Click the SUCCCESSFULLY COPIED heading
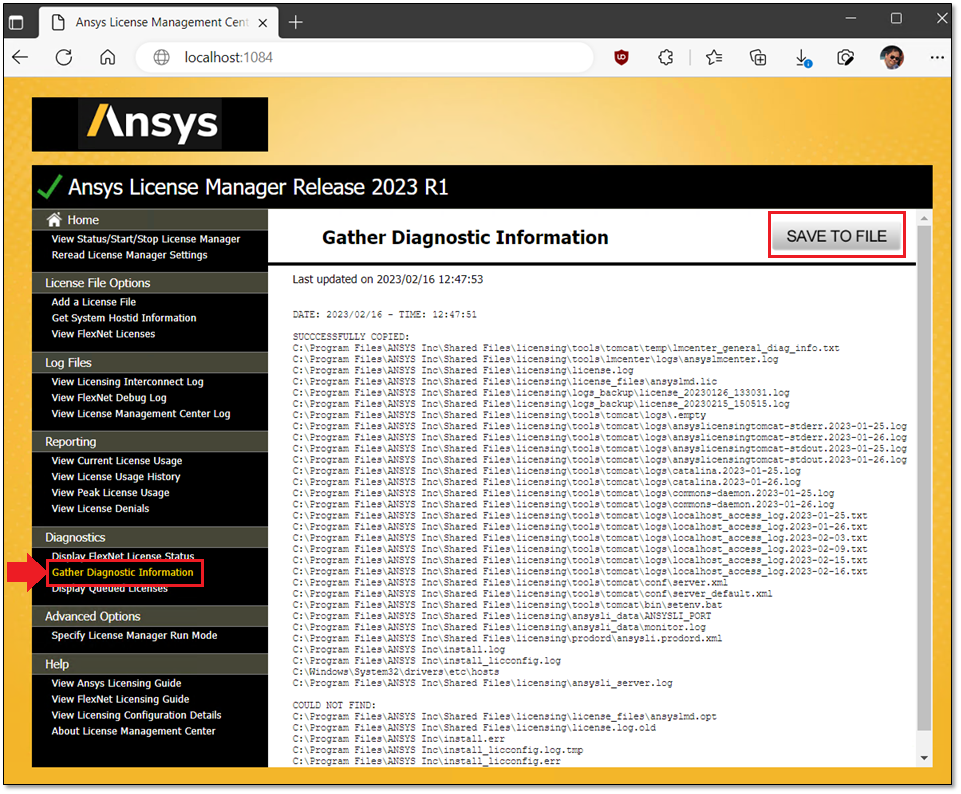Screen dimensions: 961x794 click(x=351, y=337)
